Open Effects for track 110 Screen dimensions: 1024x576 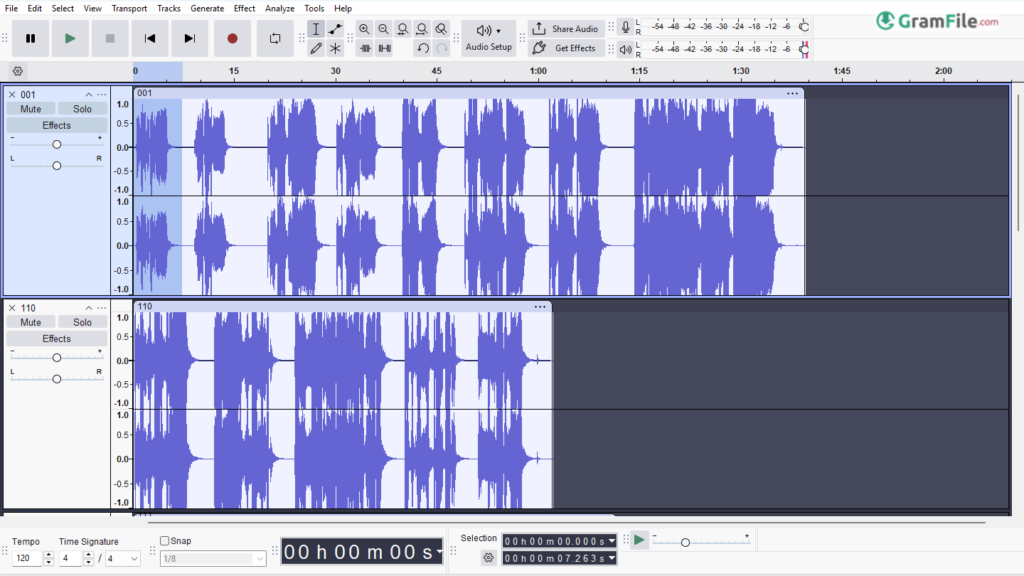point(56,339)
